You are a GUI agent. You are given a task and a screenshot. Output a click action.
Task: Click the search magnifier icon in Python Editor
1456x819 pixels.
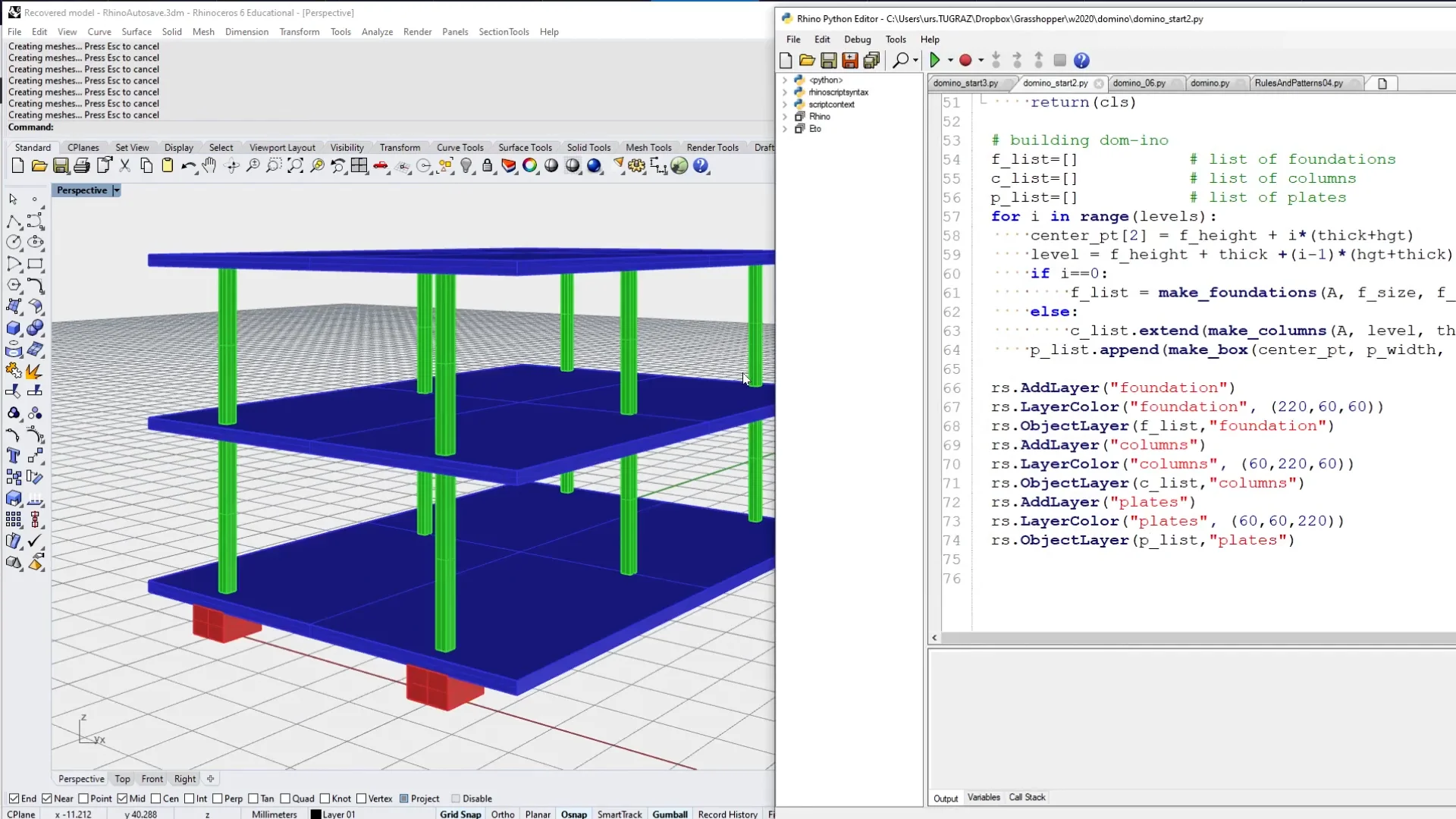[900, 60]
